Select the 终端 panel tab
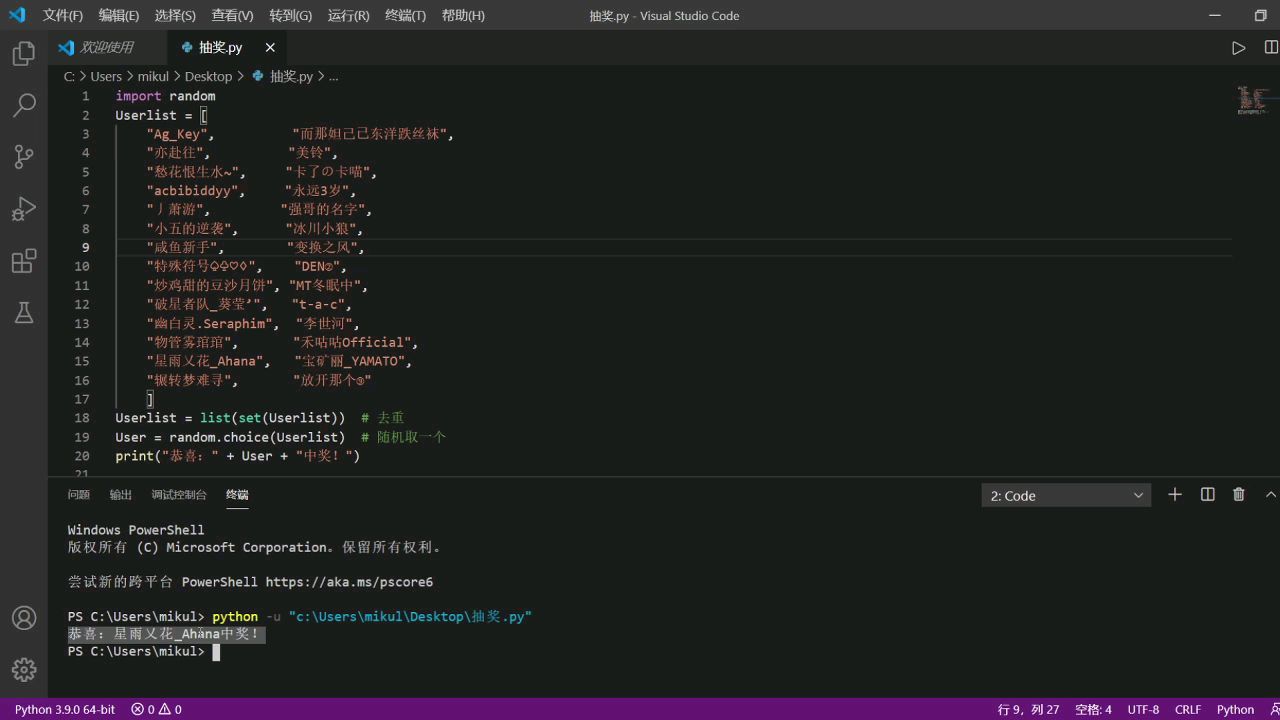Viewport: 1280px width, 720px height. point(237,495)
